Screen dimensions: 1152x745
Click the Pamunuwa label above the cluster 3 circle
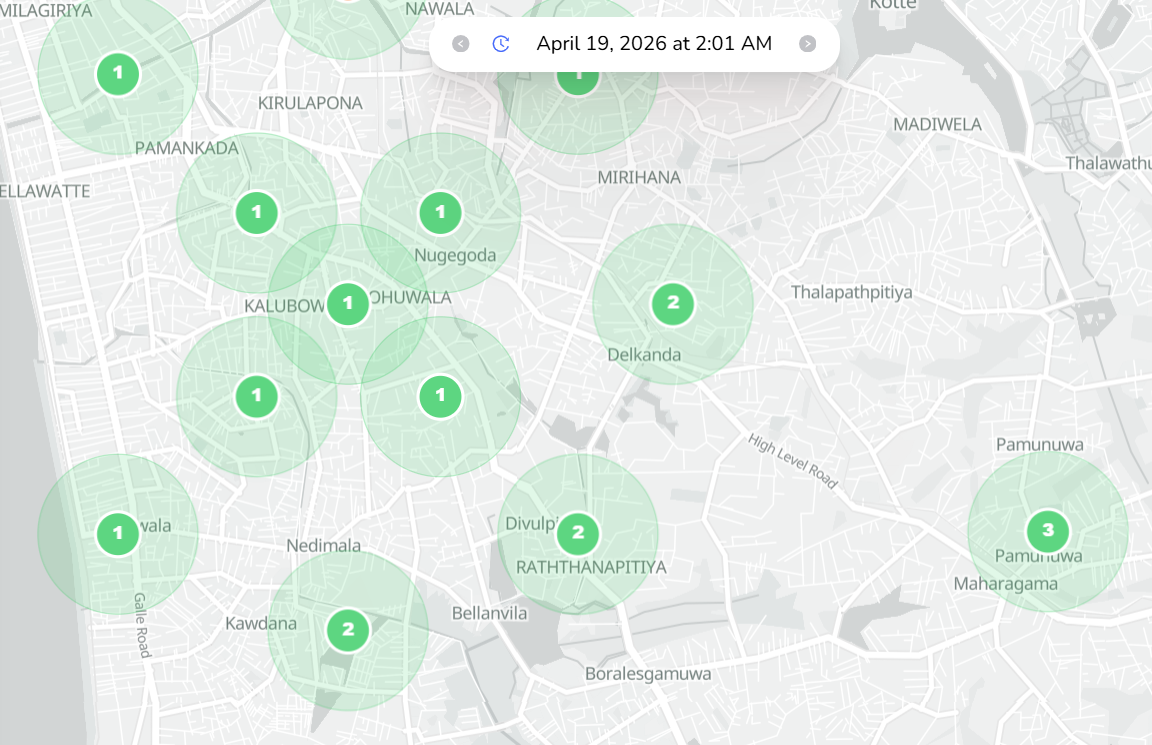(x=1040, y=445)
